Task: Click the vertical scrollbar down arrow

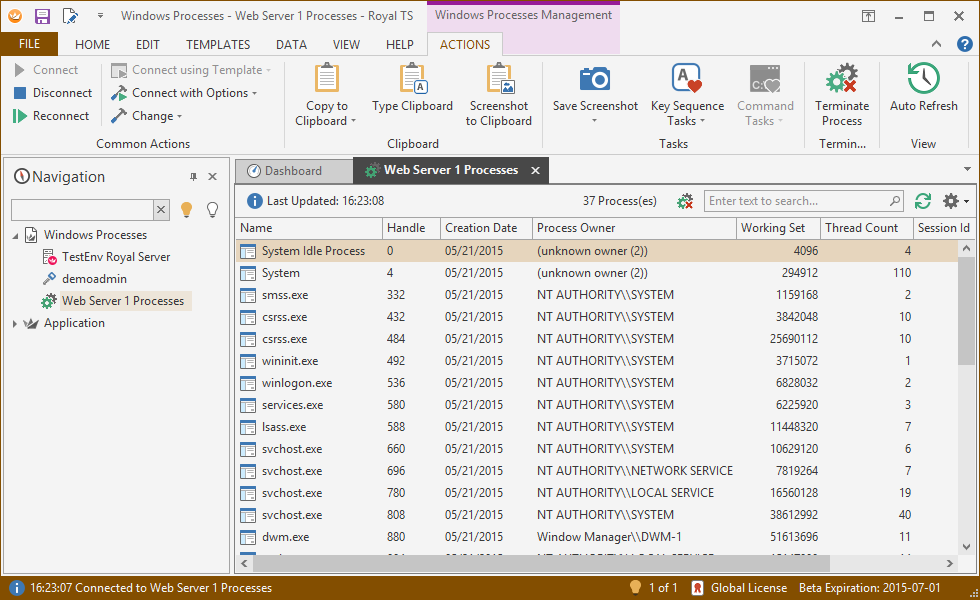Action: click(966, 547)
